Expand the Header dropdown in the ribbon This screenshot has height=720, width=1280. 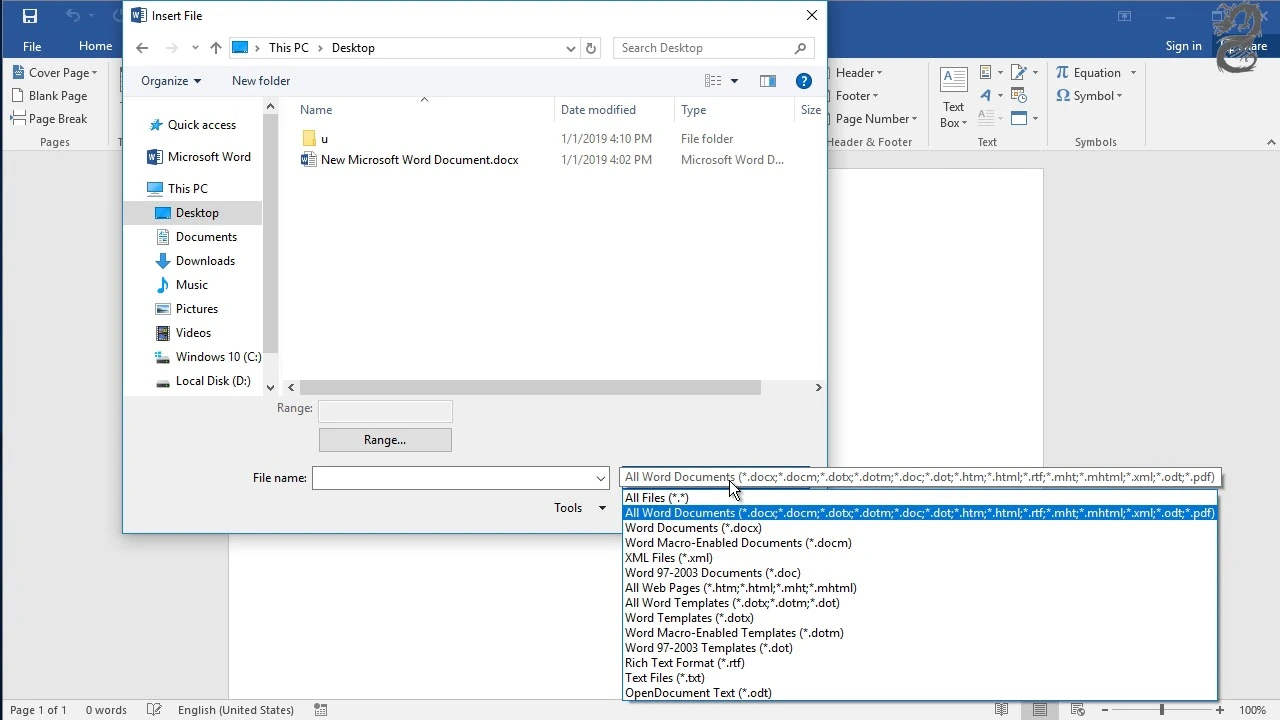(x=859, y=73)
